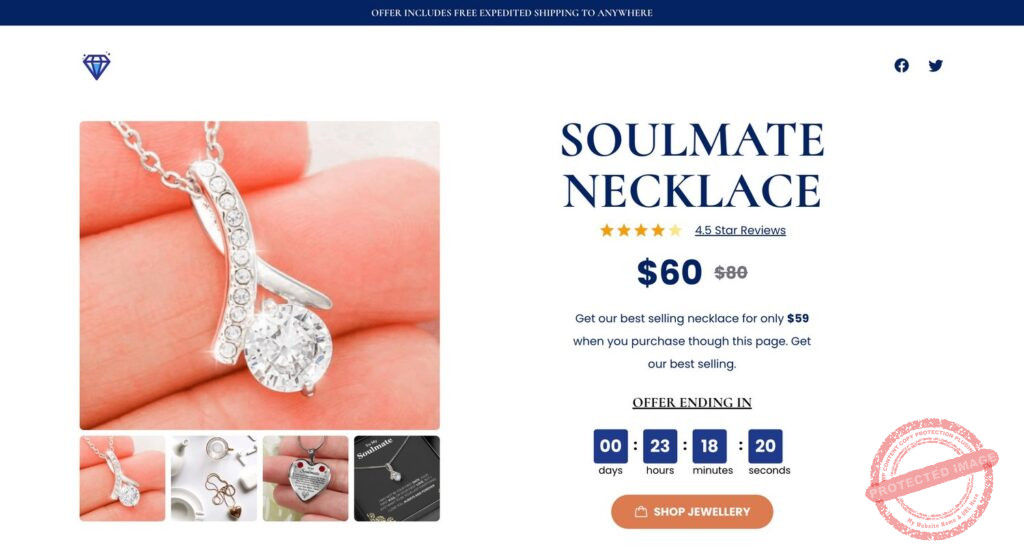Image resolution: width=1024 pixels, height=553 pixels.
Task: Open the Twitter social icon
Action: (x=935, y=66)
